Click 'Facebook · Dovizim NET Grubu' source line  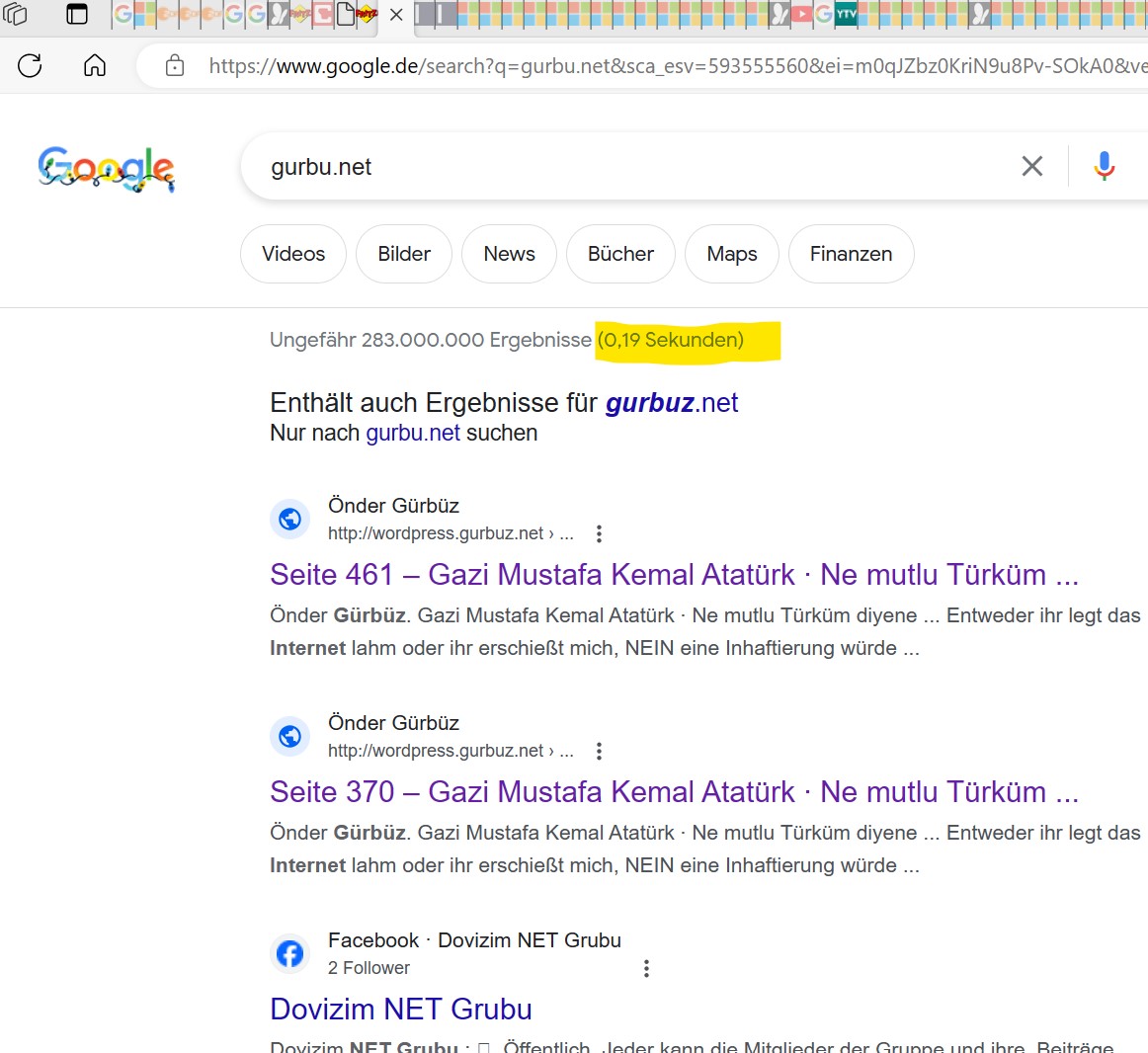tap(474, 940)
